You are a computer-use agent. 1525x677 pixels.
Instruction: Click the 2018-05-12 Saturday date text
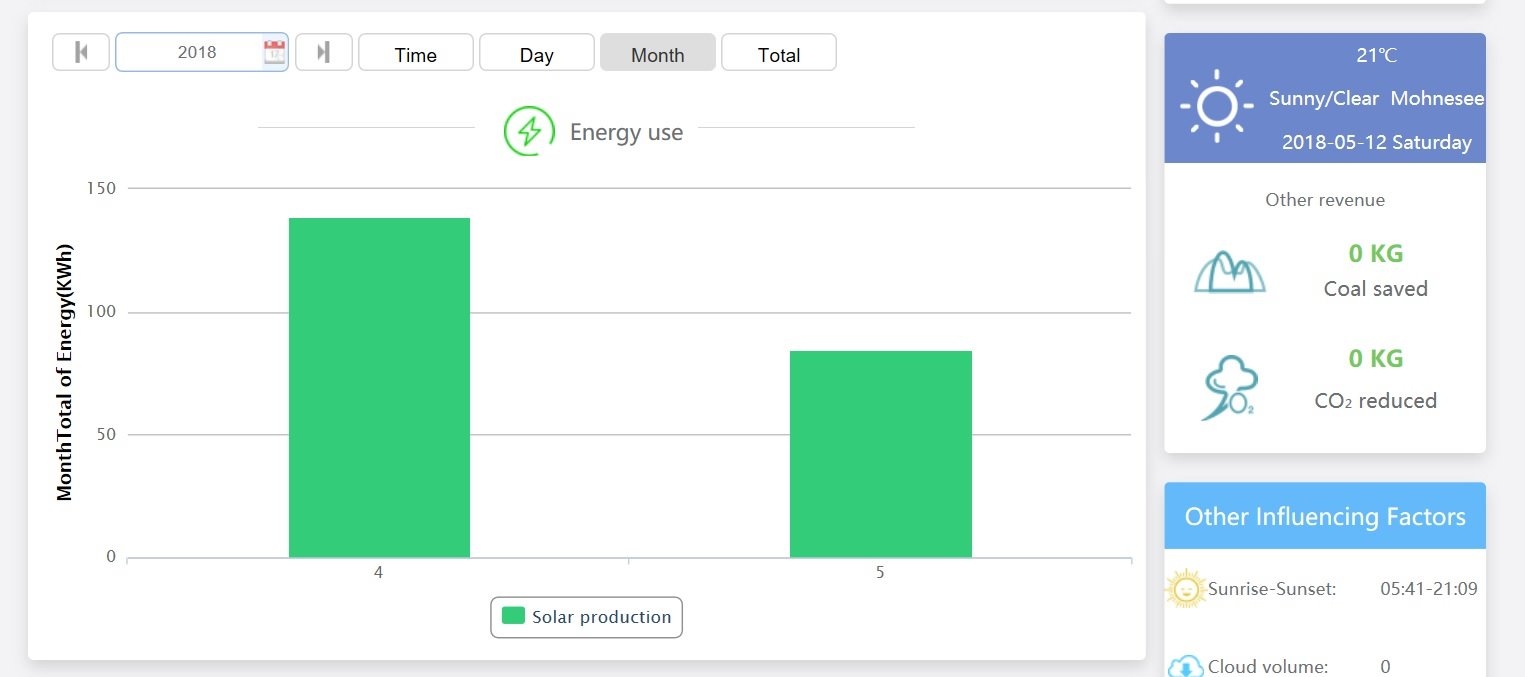point(1376,142)
